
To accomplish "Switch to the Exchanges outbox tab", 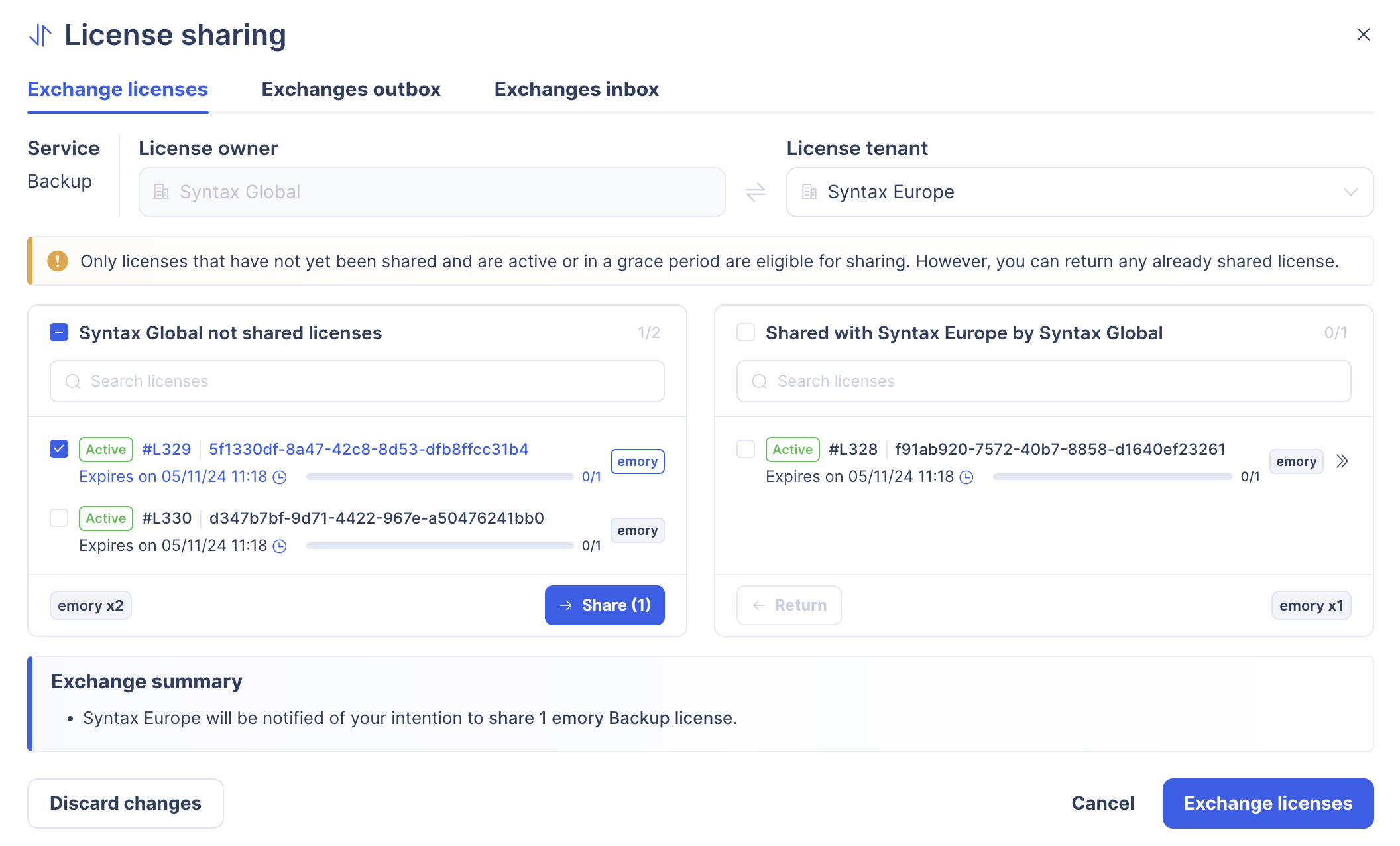I will click(x=351, y=90).
